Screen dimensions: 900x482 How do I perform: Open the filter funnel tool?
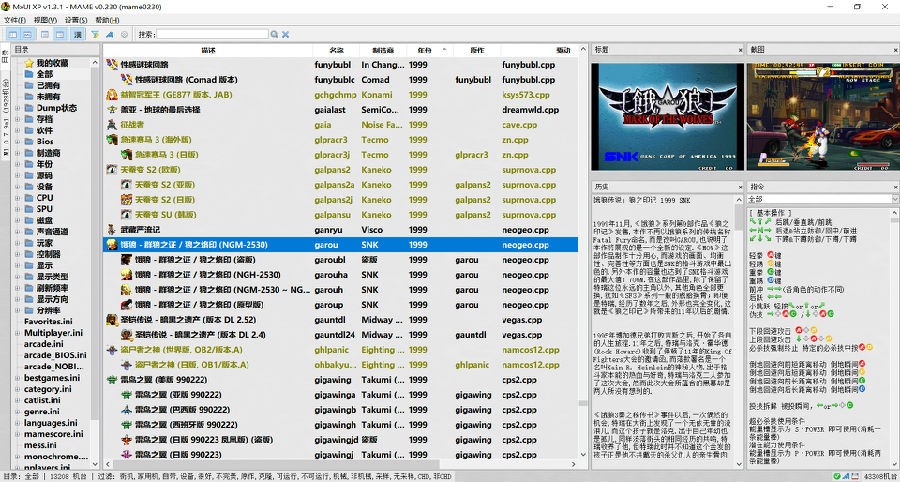pyautogui.click(x=95, y=34)
